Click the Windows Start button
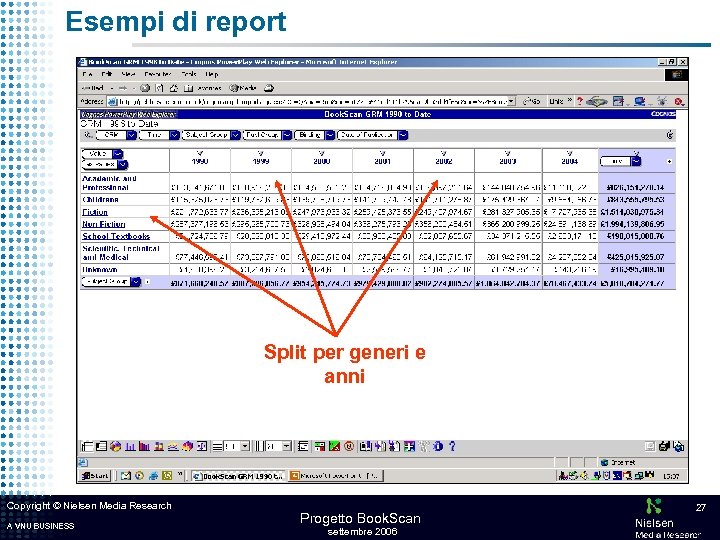 pyautogui.click(x=95, y=476)
